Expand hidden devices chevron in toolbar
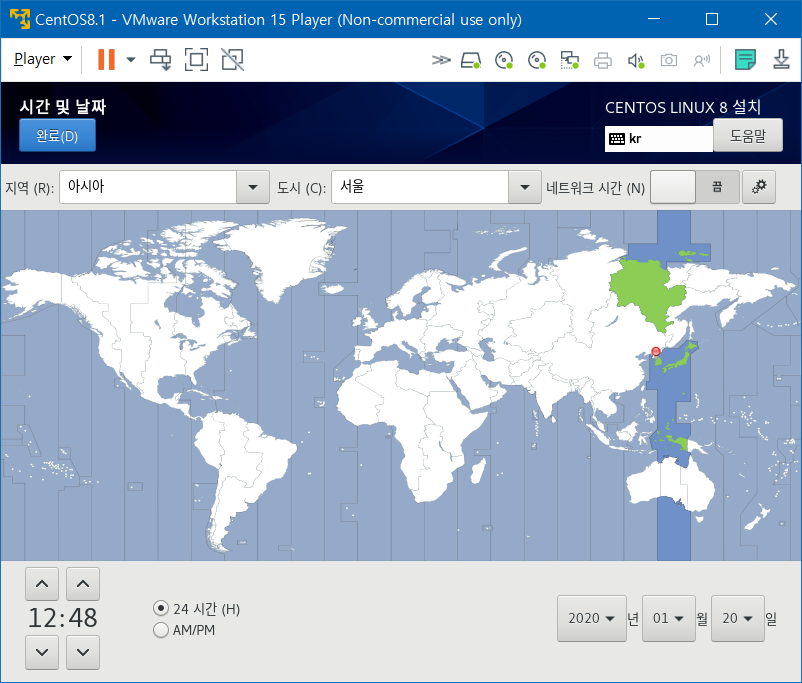The image size is (802, 683). [441, 60]
